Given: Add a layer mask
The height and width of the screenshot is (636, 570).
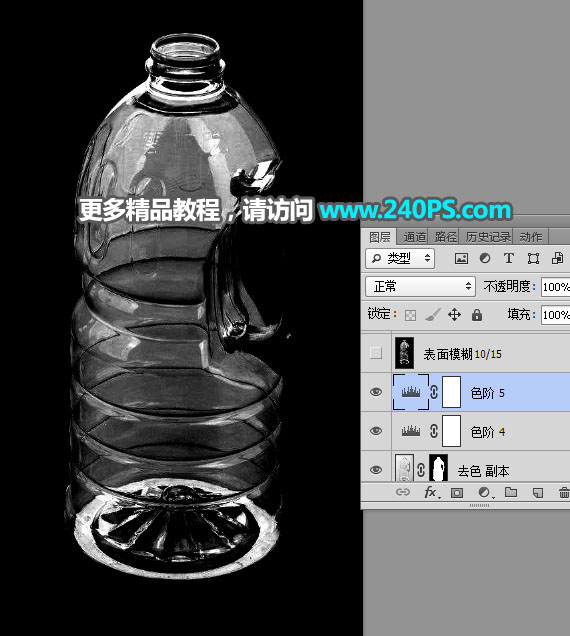Looking at the screenshot, I should (x=457, y=492).
